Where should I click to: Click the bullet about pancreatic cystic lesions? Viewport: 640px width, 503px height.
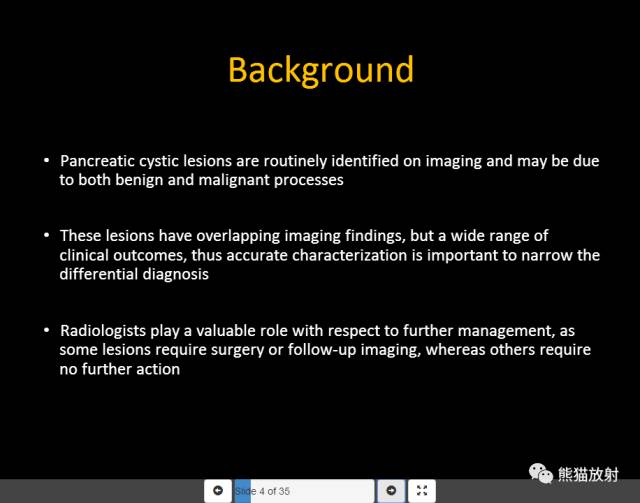tap(329, 170)
